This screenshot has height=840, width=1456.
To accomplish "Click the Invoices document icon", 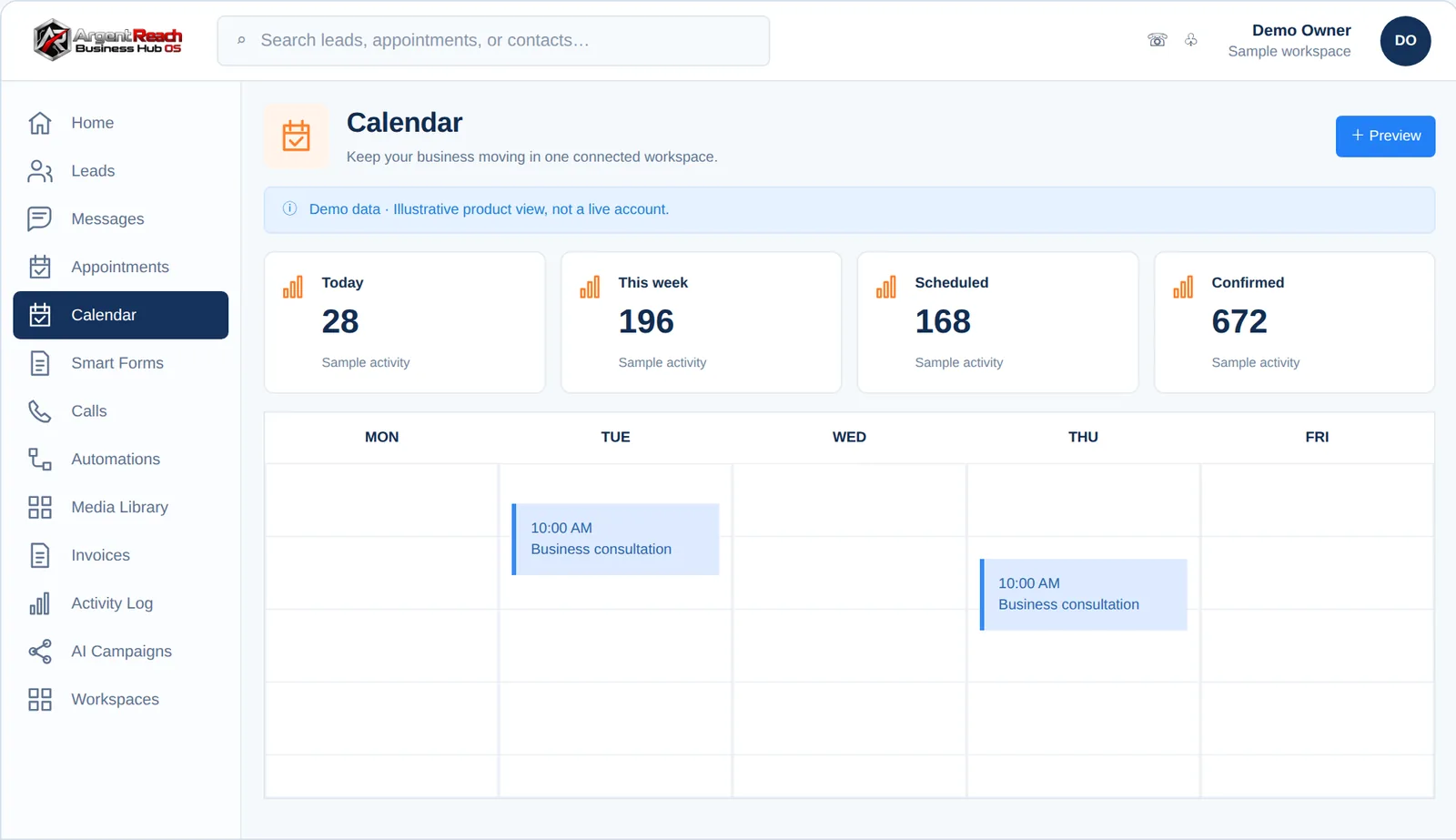I will tap(40, 555).
